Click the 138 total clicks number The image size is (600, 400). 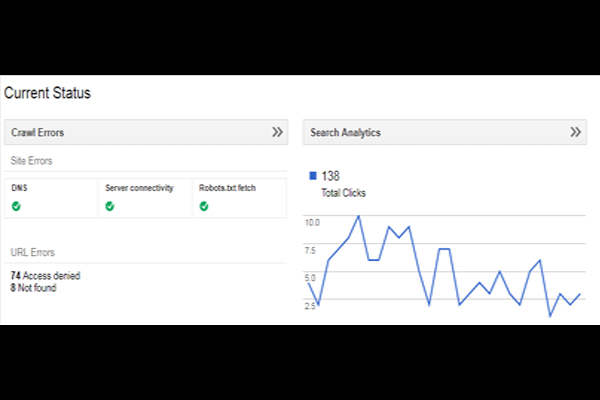pos(333,176)
